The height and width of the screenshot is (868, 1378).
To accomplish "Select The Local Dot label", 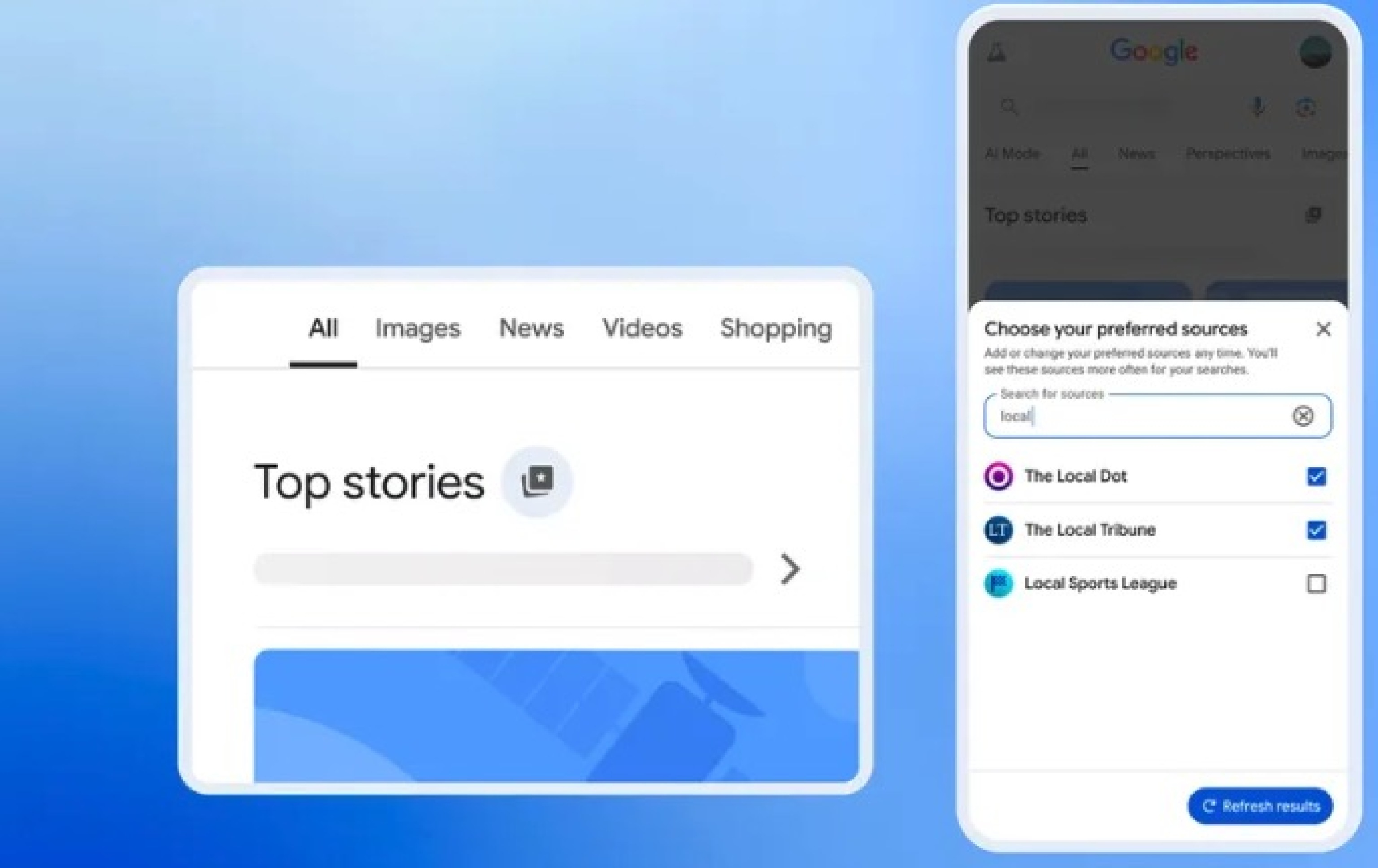I will point(1075,476).
